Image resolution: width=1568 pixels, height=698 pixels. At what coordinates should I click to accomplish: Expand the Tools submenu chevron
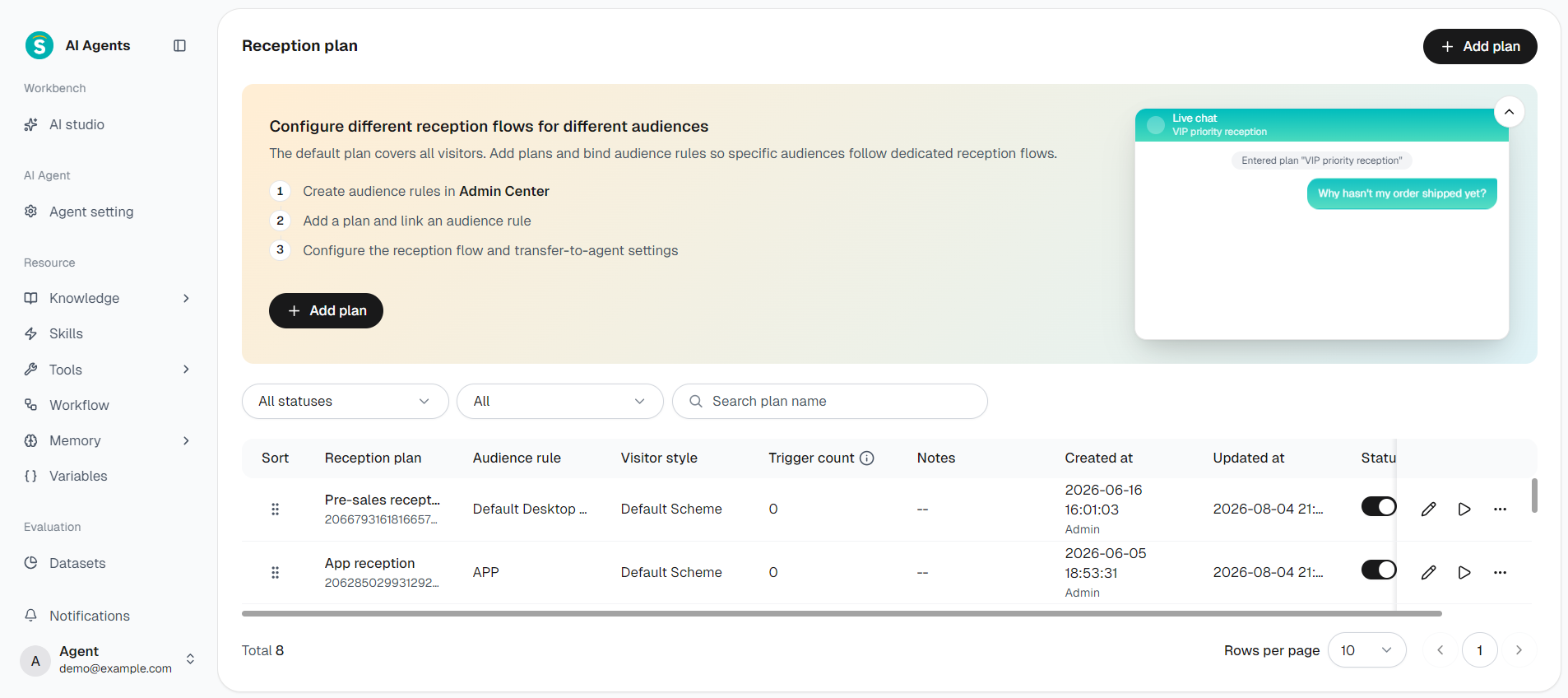pyautogui.click(x=186, y=369)
